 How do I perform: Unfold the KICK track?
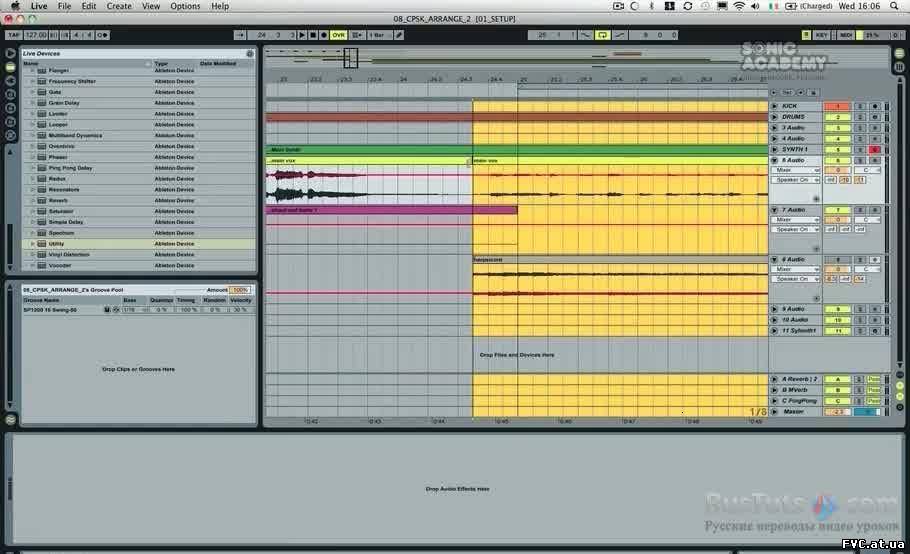(x=774, y=106)
